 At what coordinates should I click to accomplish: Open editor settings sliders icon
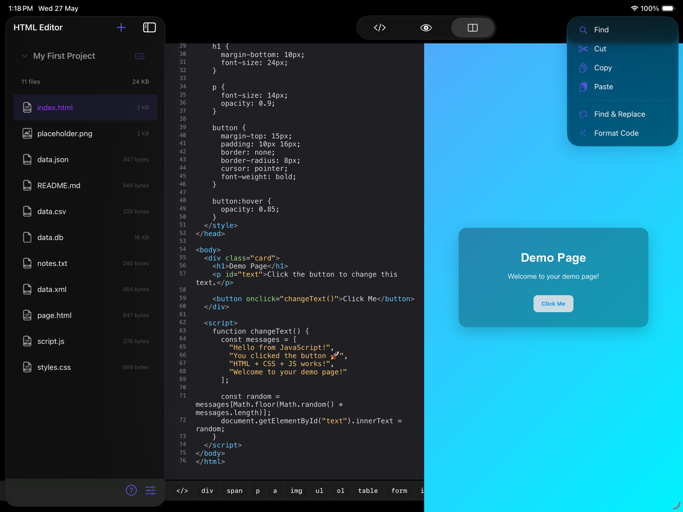point(151,490)
